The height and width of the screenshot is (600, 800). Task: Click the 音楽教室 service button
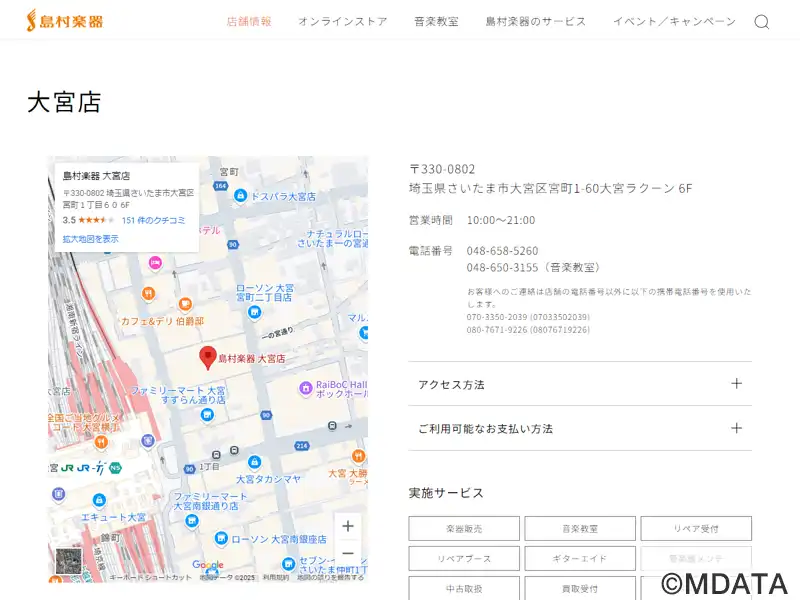pyautogui.click(x=580, y=529)
